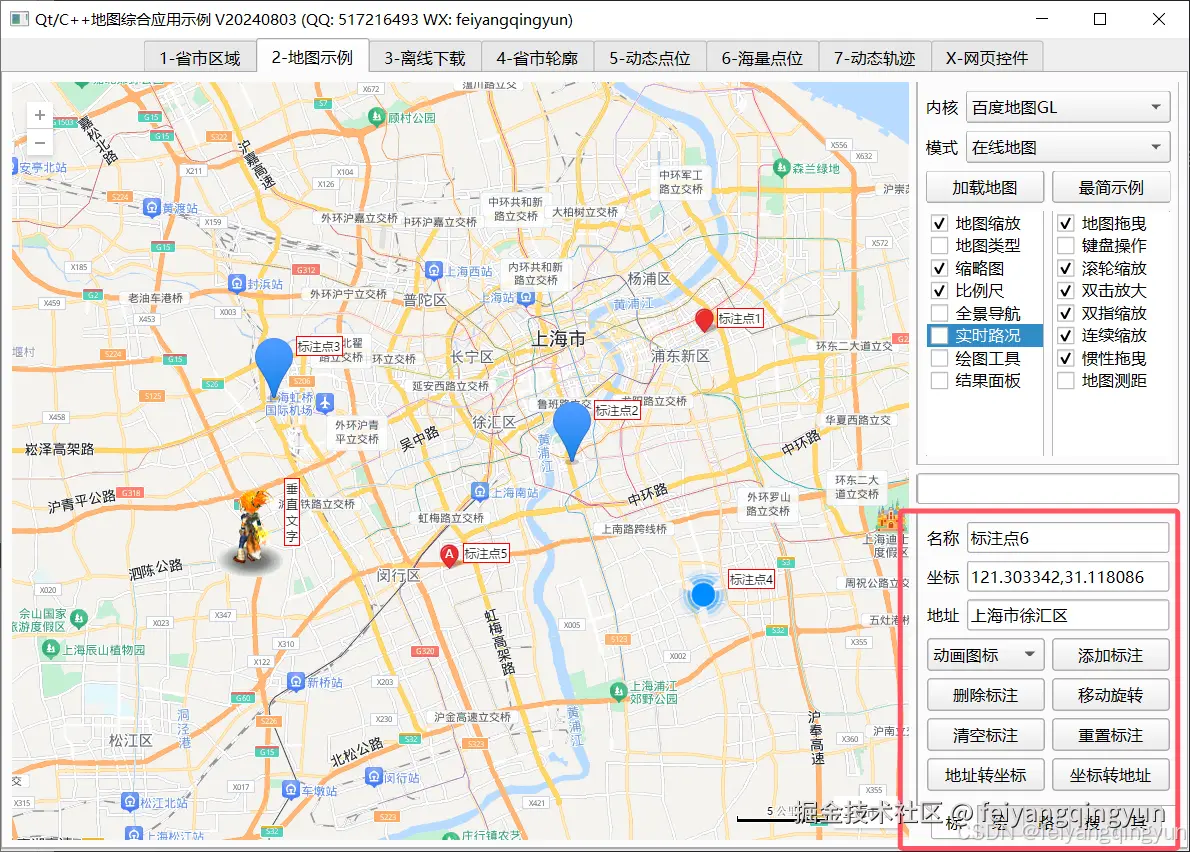Click the 加载地图 button
The height and width of the screenshot is (852, 1190).
coord(985,187)
